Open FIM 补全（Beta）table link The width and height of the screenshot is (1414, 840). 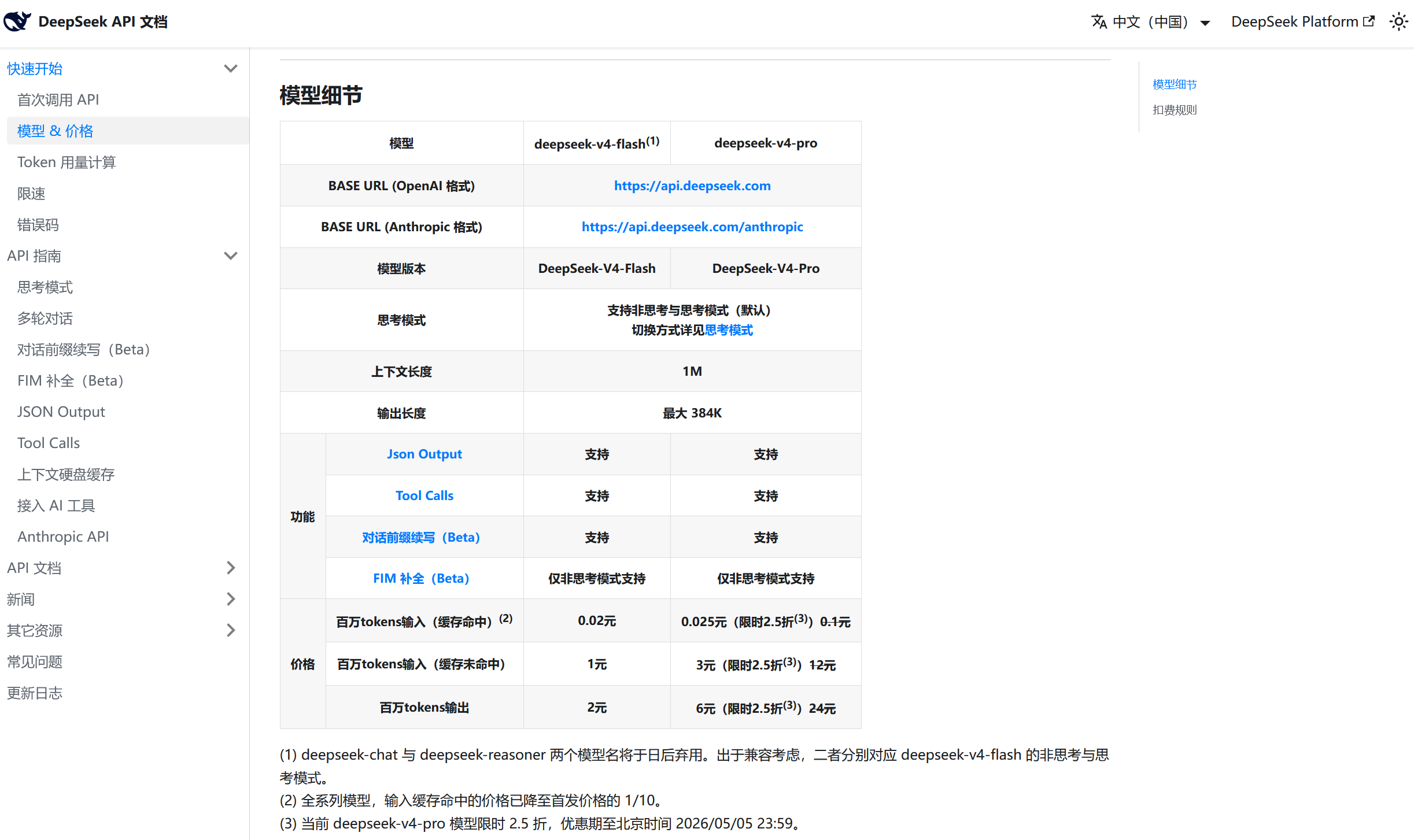tap(421, 578)
